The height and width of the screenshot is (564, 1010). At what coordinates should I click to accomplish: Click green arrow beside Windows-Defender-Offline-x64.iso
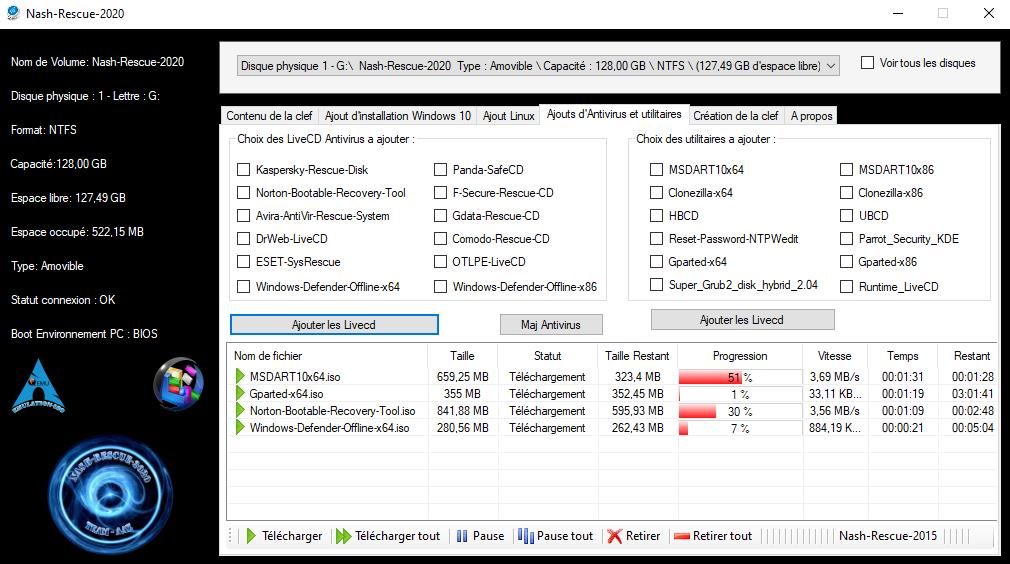[x=240, y=427]
